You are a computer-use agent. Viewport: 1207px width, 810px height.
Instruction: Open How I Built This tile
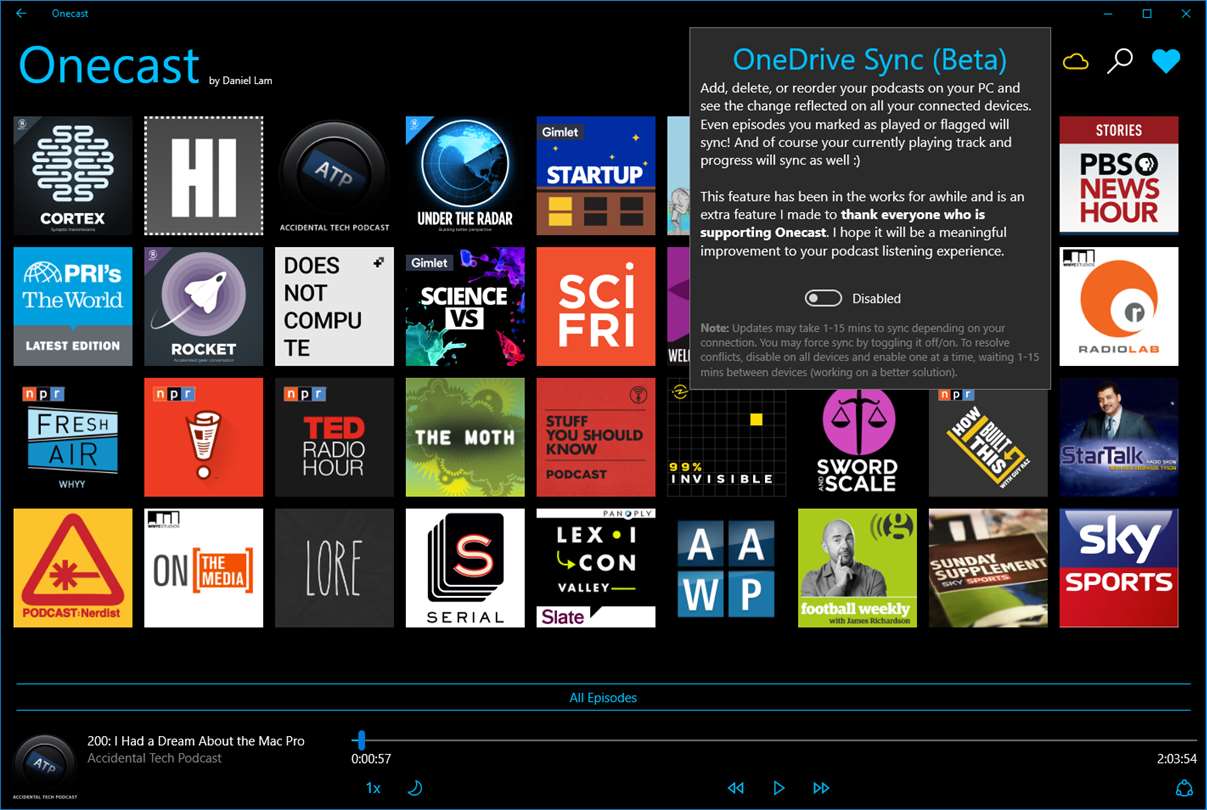[x=988, y=443]
